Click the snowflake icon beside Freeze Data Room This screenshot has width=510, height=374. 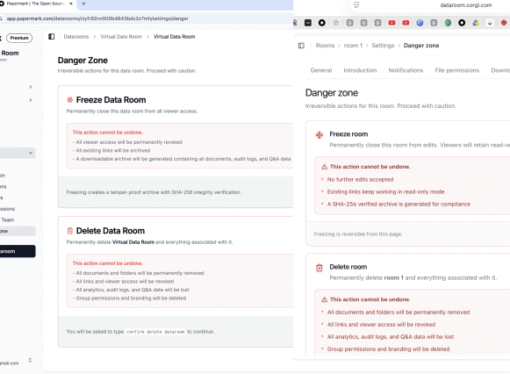[70, 100]
